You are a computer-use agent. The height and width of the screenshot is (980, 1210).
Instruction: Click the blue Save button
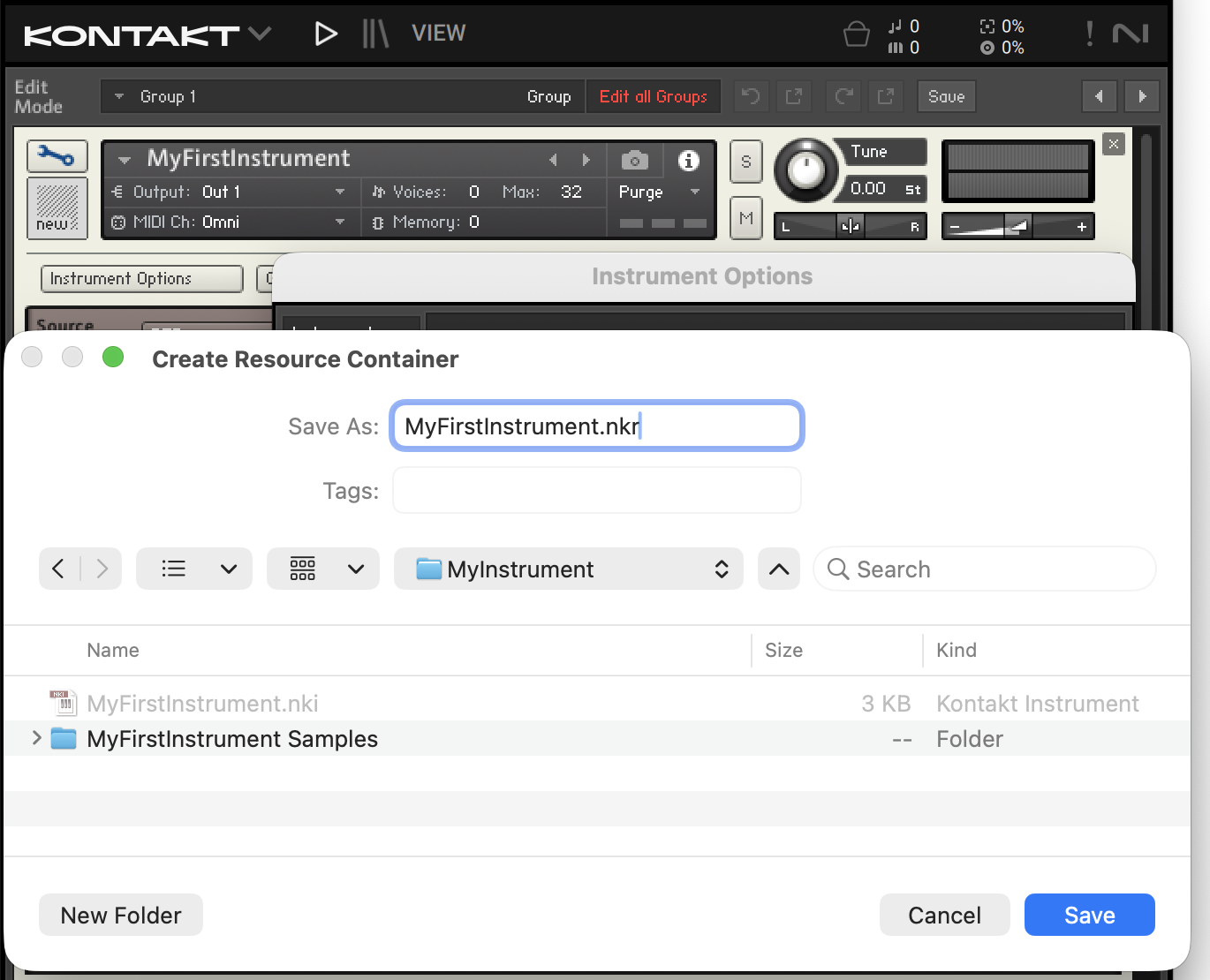[1089, 915]
